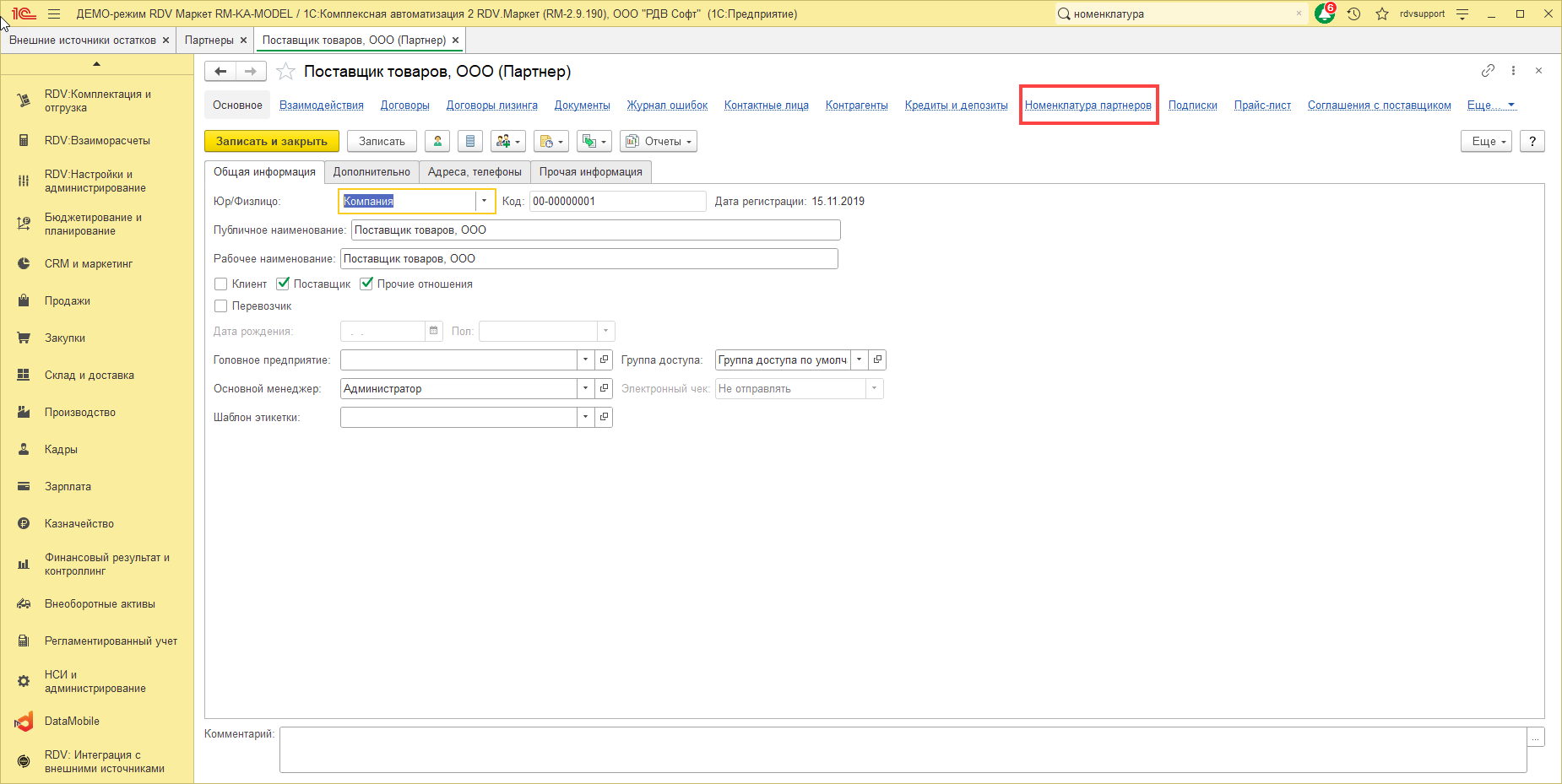
Task: Click the green person toolbar icon
Action: click(437, 141)
